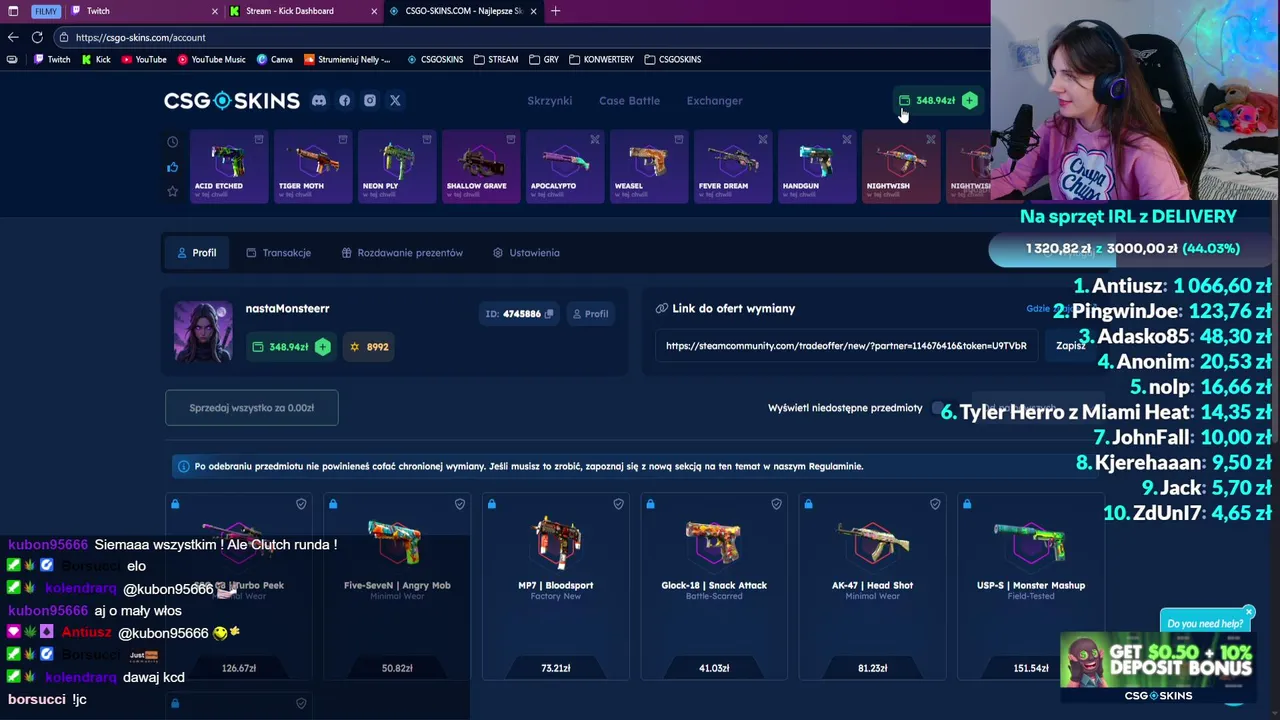Open the Canva bookmark
This screenshot has height=720, width=1280.
pos(275,59)
